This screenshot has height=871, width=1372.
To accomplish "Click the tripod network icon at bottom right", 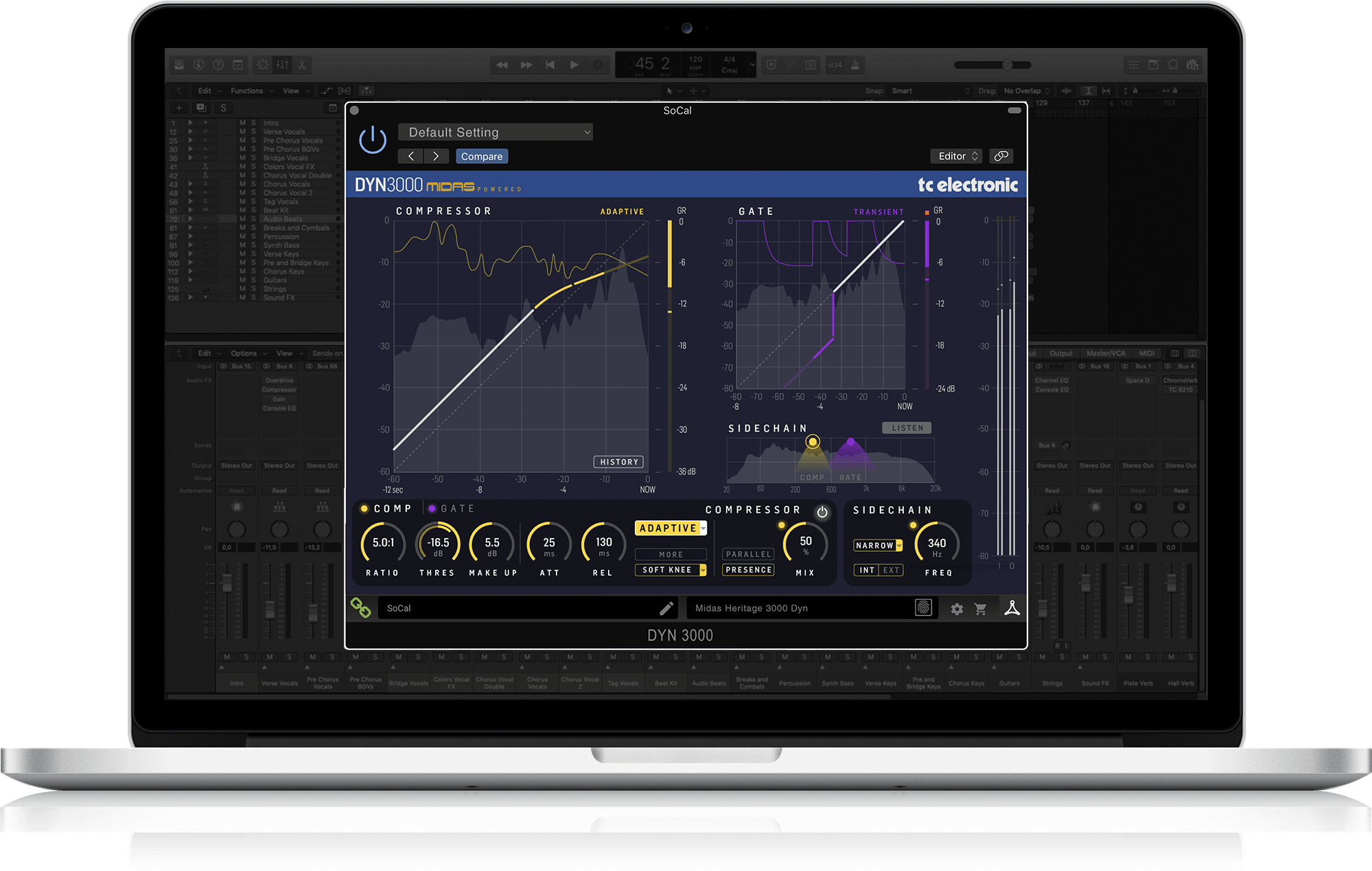I will click(x=1012, y=608).
